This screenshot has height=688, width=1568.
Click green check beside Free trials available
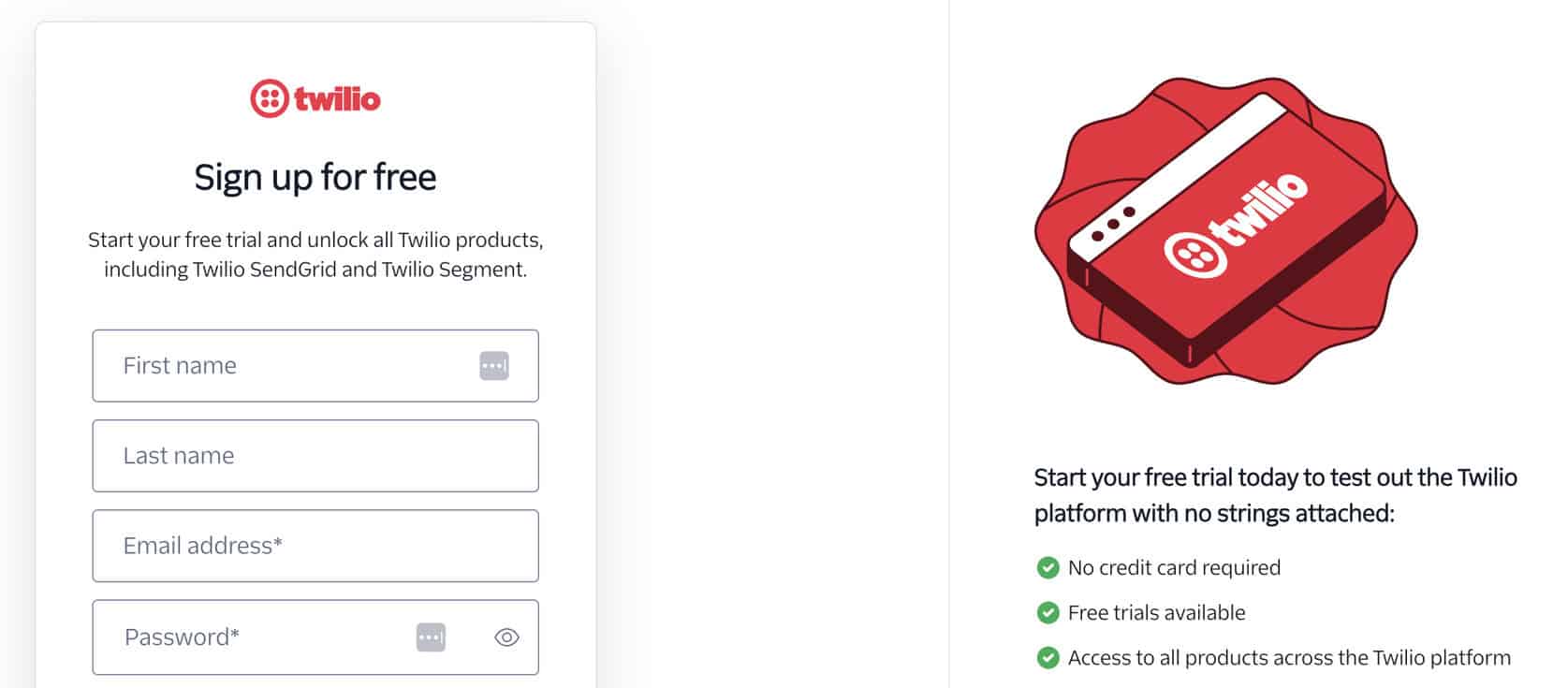click(x=1048, y=613)
